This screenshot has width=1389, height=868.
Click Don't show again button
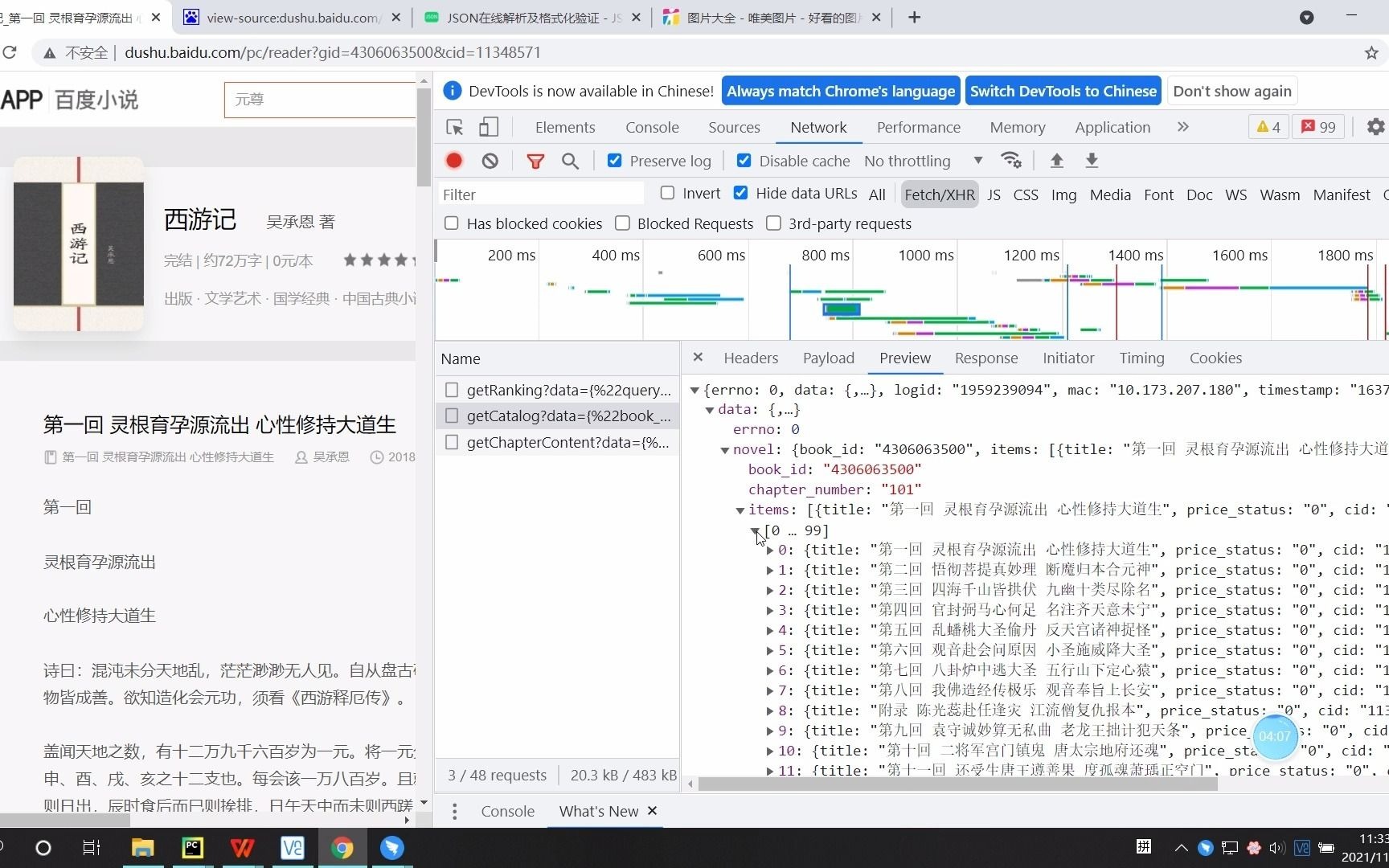click(1232, 91)
